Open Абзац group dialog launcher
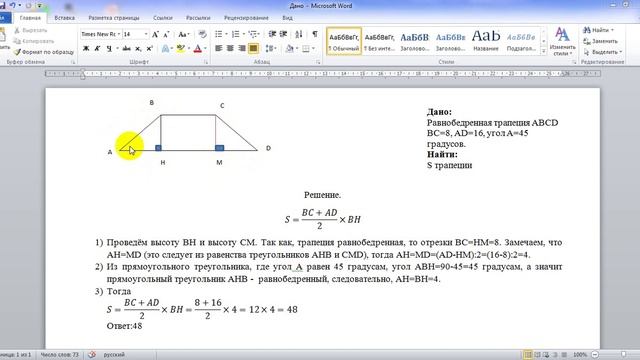This screenshot has width=640, height=360. (318, 62)
